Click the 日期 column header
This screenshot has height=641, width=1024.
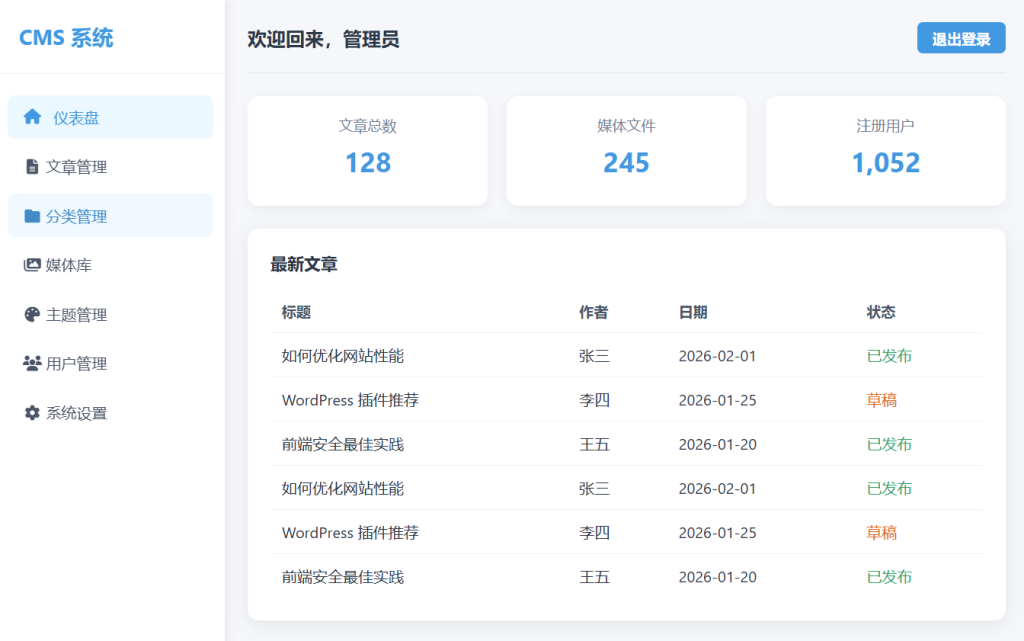pos(693,312)
